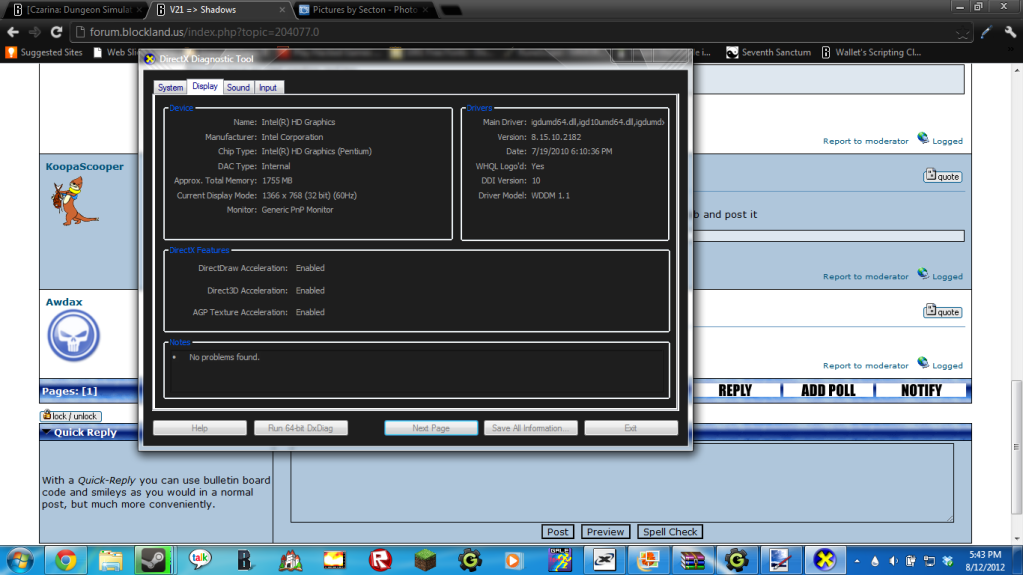Click the Preview button under Quick Reply
Viewport: 1023px width, 575px height.
click(x=605, y=532)
